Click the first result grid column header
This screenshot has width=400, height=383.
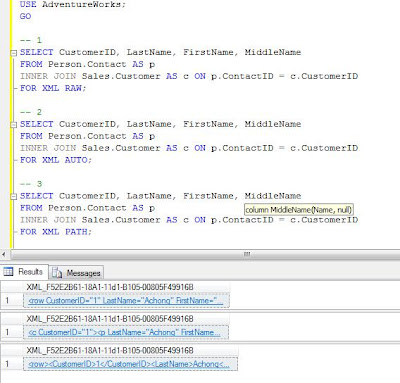point(127,287)
